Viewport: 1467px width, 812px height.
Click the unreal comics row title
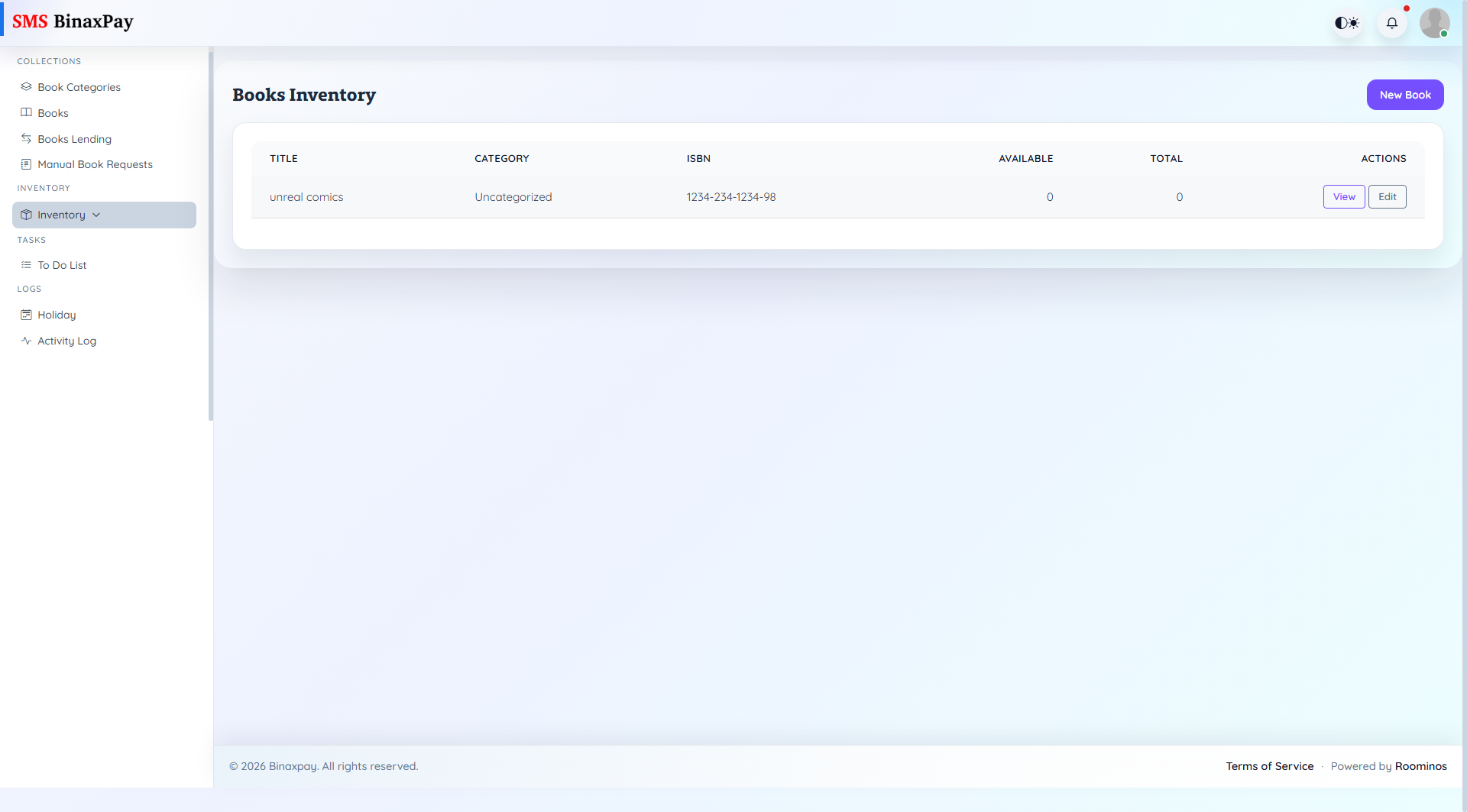coord(306,196)
